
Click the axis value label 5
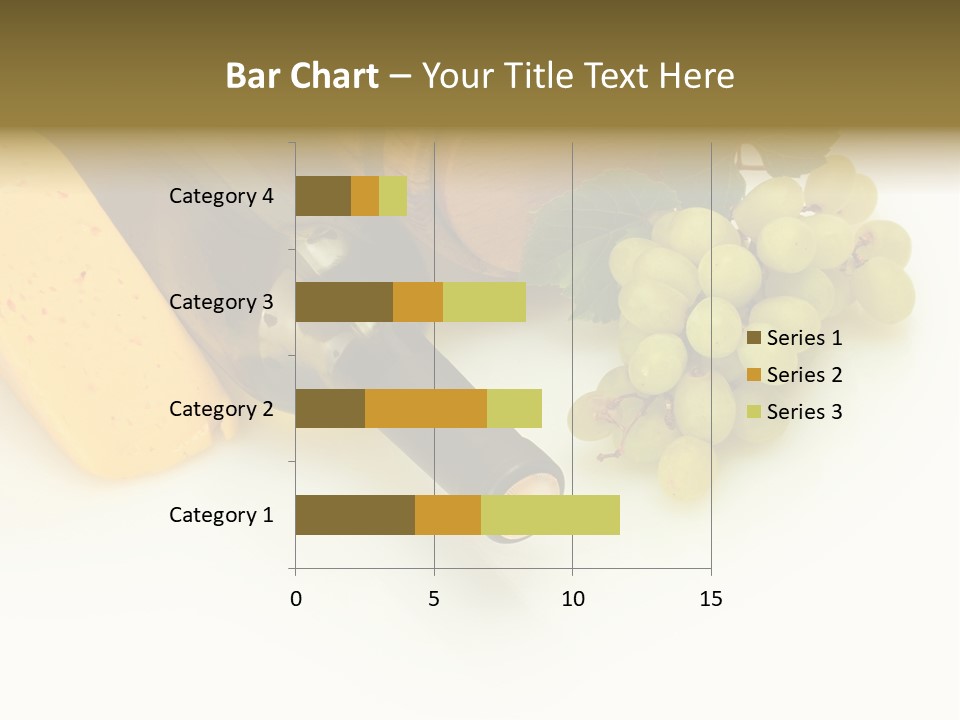point(434,599)
